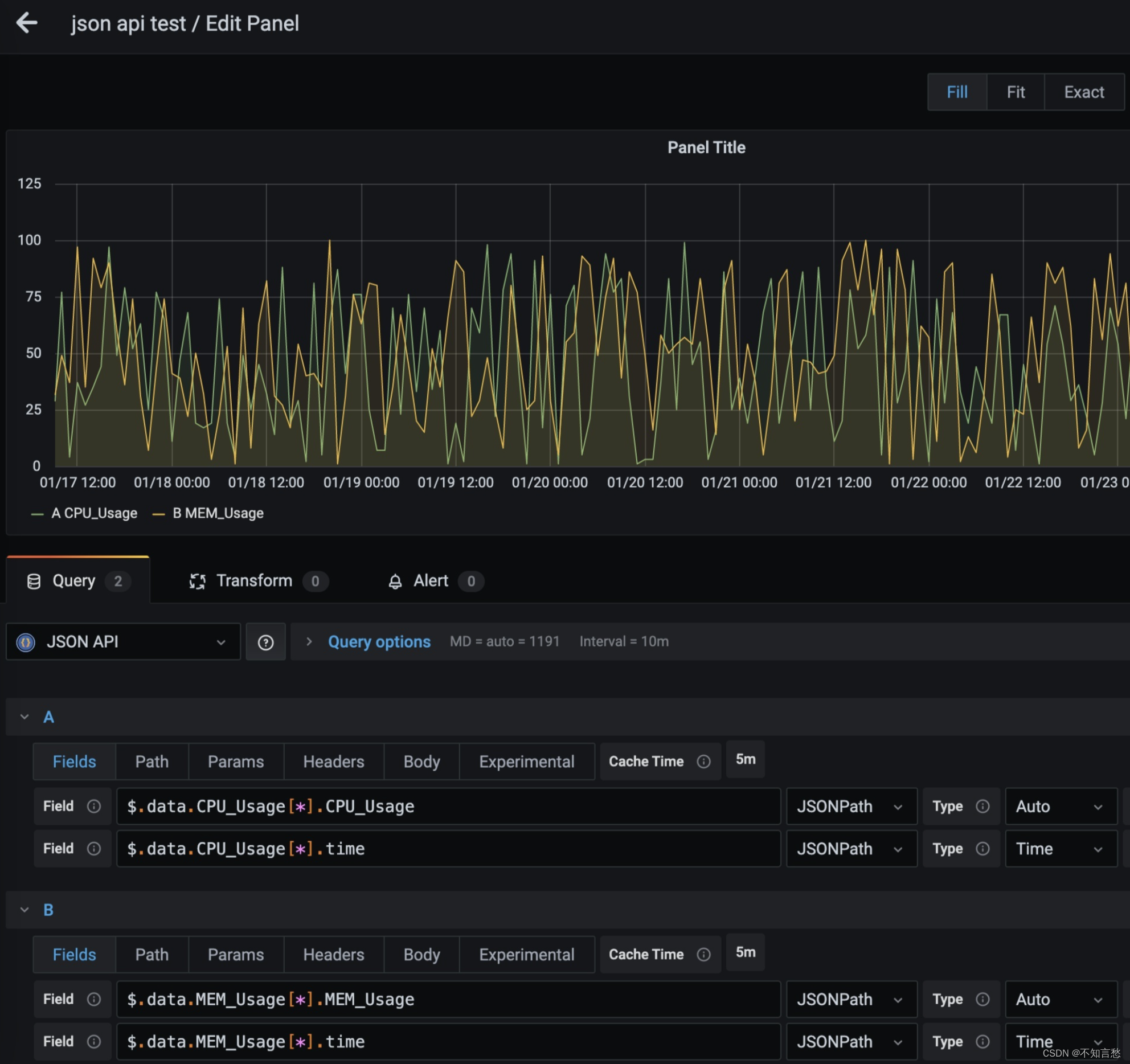Select Headers tab in query A

click(x=334, y=762)
